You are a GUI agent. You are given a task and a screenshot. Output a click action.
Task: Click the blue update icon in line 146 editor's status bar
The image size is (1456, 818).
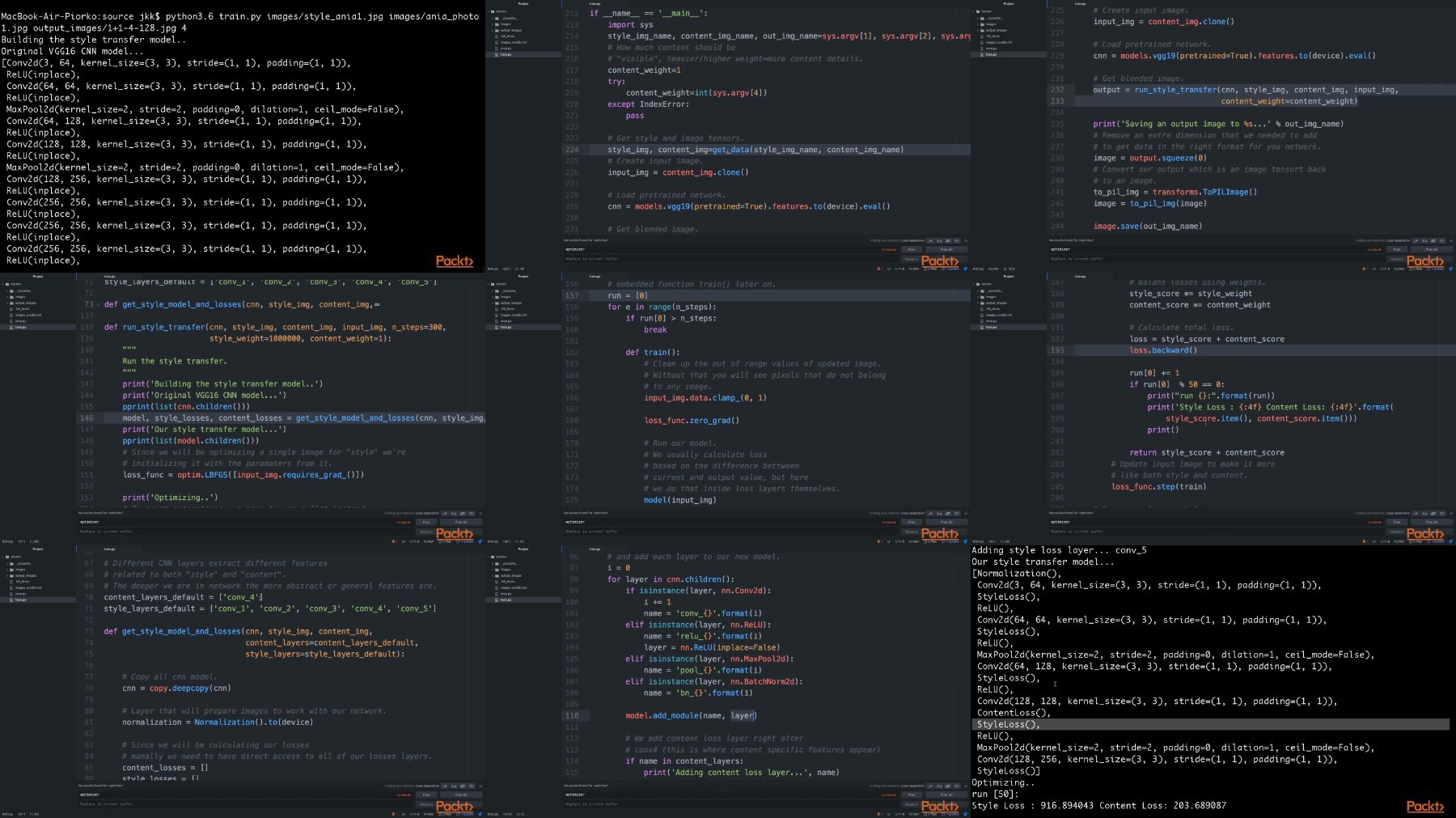[x=480, y=541]
